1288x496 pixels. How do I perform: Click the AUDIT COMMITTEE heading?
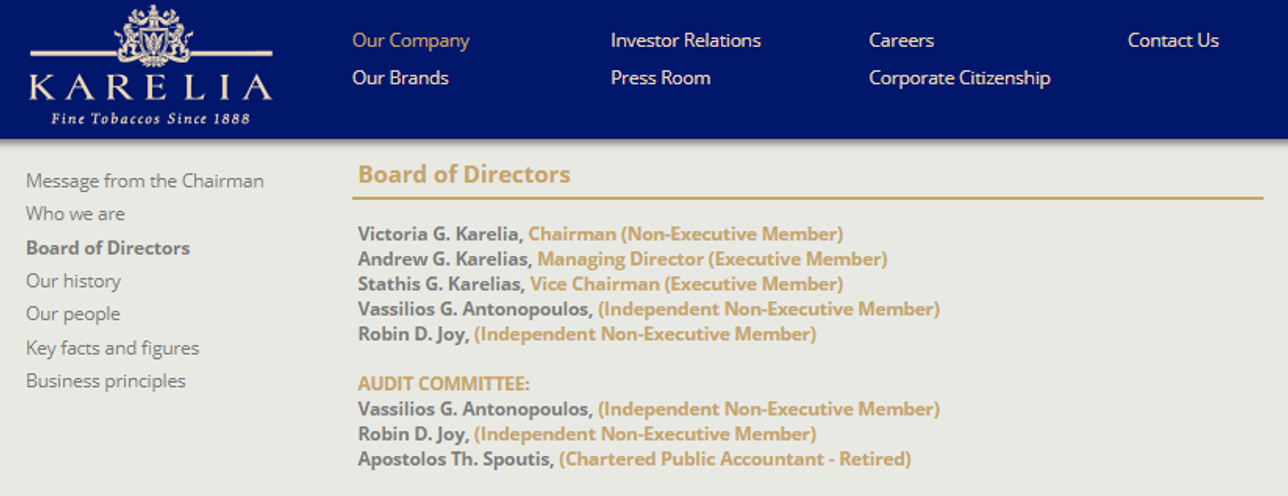[x=444, y=384]
